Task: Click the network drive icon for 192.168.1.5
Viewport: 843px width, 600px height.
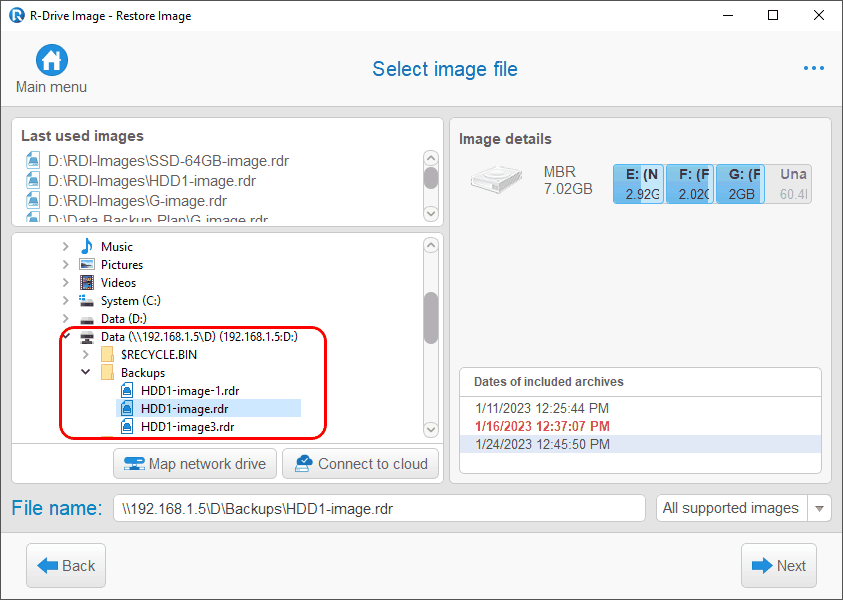Action: point(87,337)
